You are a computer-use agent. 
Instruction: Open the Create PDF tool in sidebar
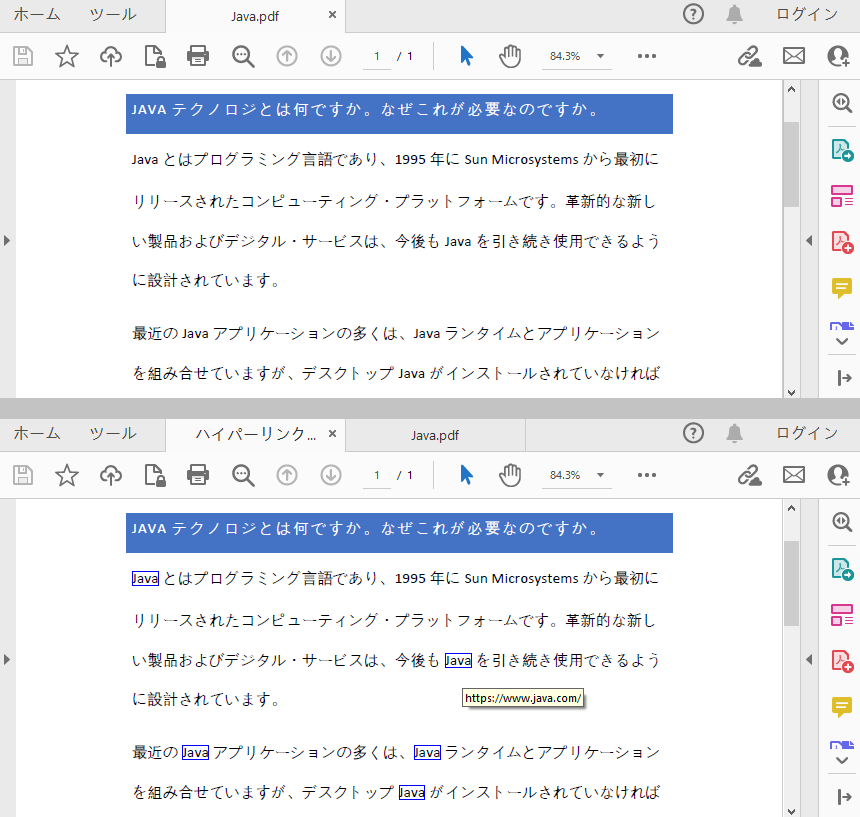click(841, 241)
